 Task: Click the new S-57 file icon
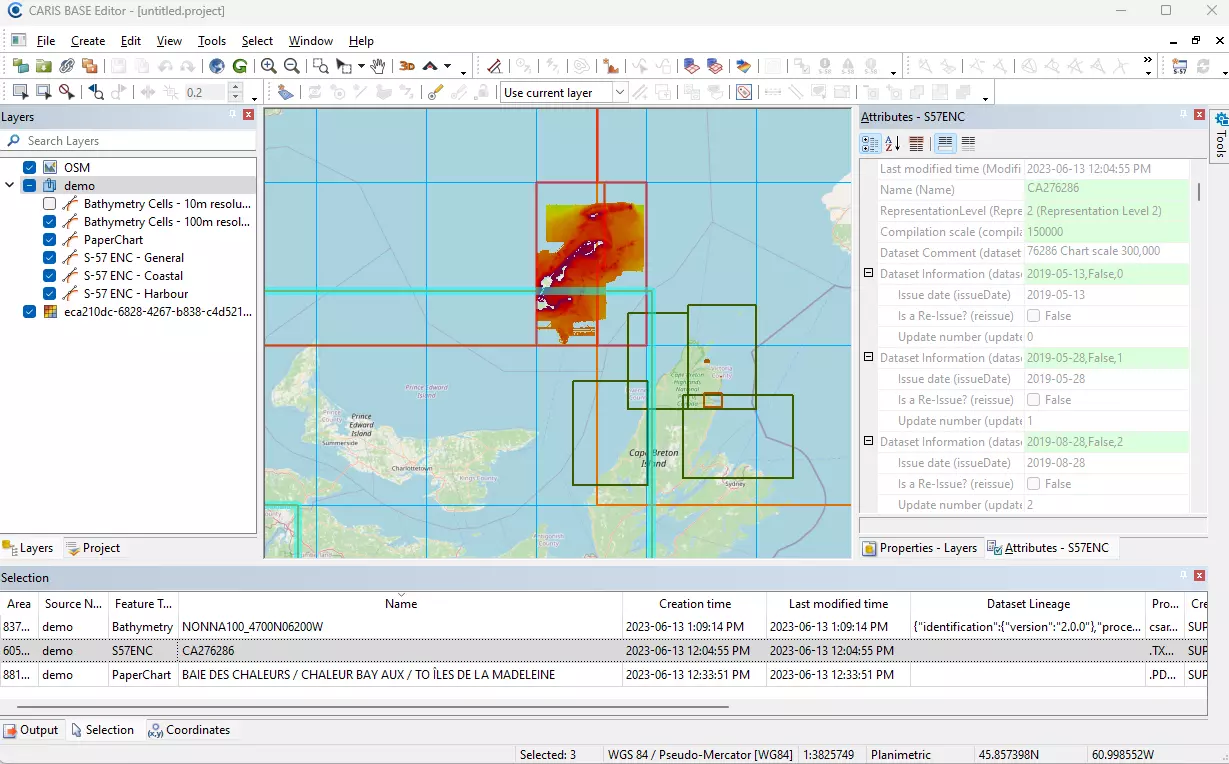click(x=1178, y=67)
